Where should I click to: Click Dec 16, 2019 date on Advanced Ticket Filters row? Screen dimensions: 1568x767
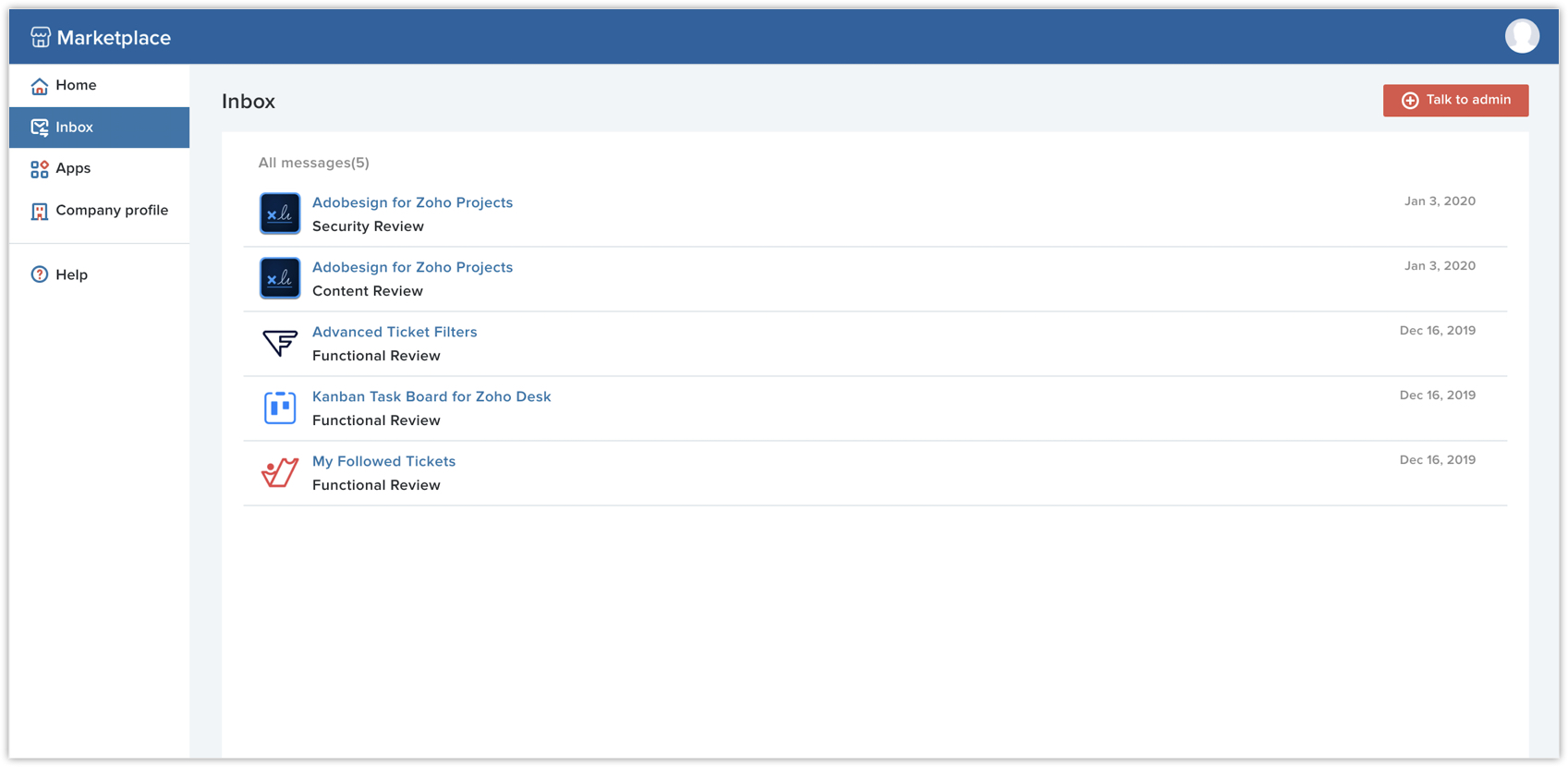point(1437,331)
